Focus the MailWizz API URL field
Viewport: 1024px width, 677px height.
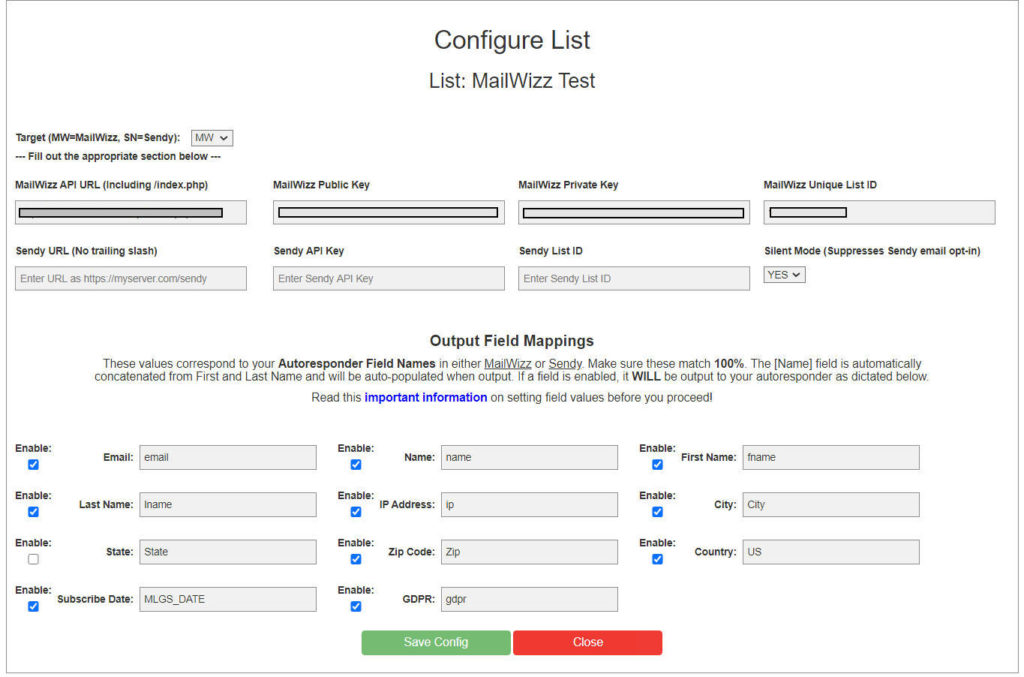pyautogui.click(x=131, y=212)
